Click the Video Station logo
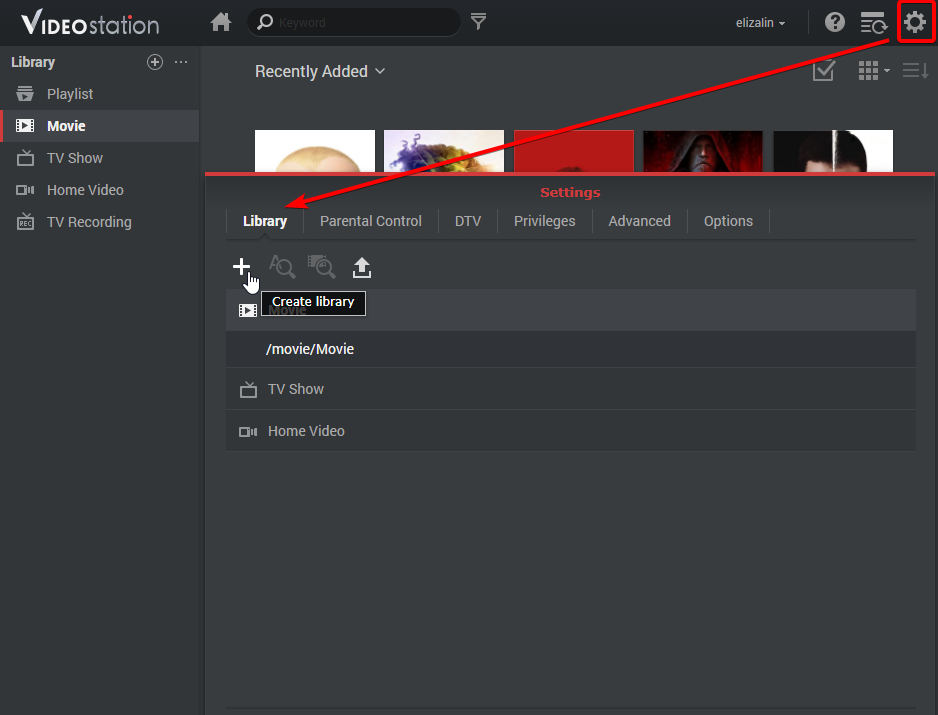The width and height of the screenshot is (938, 715). 90,23
